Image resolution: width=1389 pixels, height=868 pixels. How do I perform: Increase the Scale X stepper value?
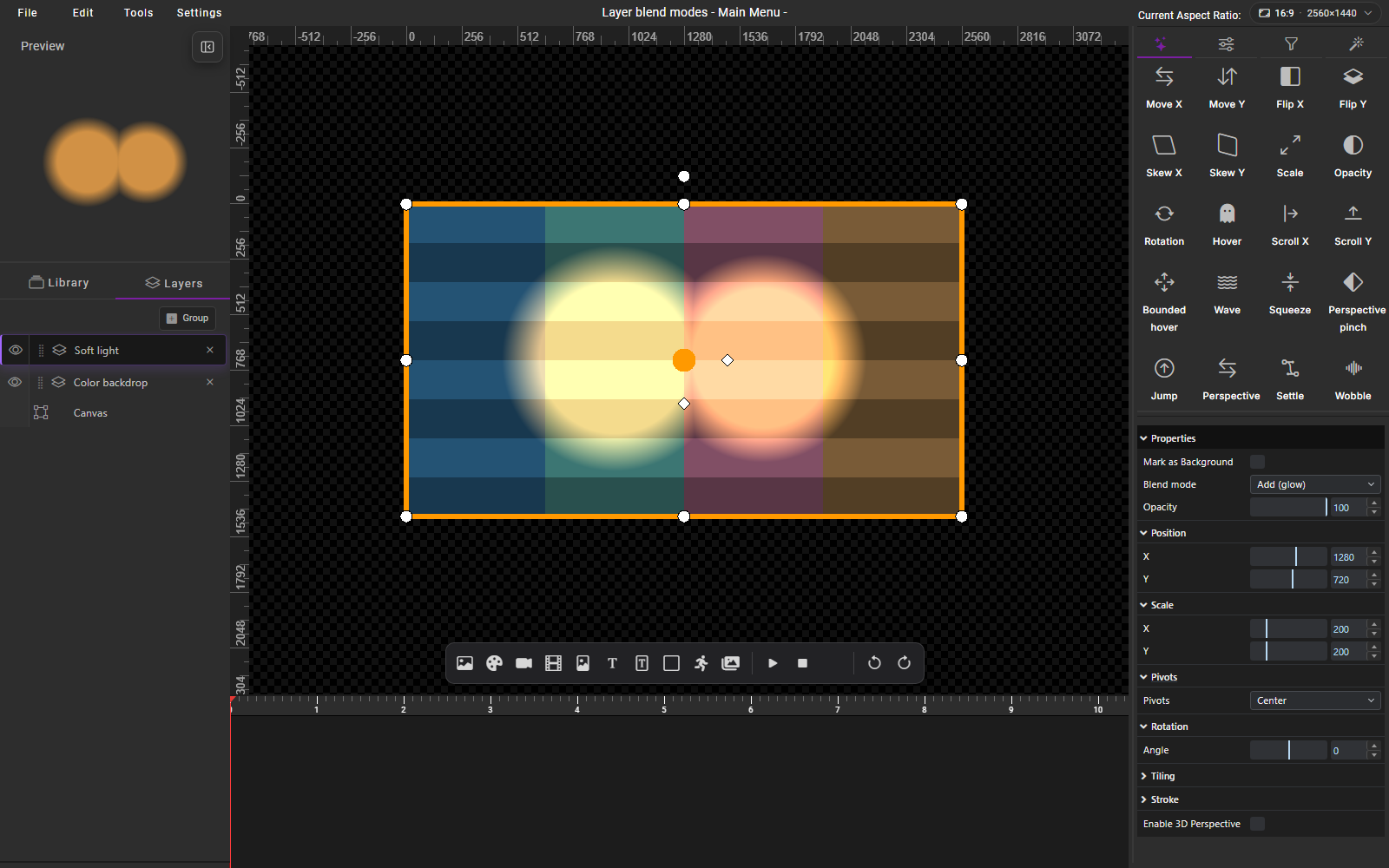tap(1374, 624)
